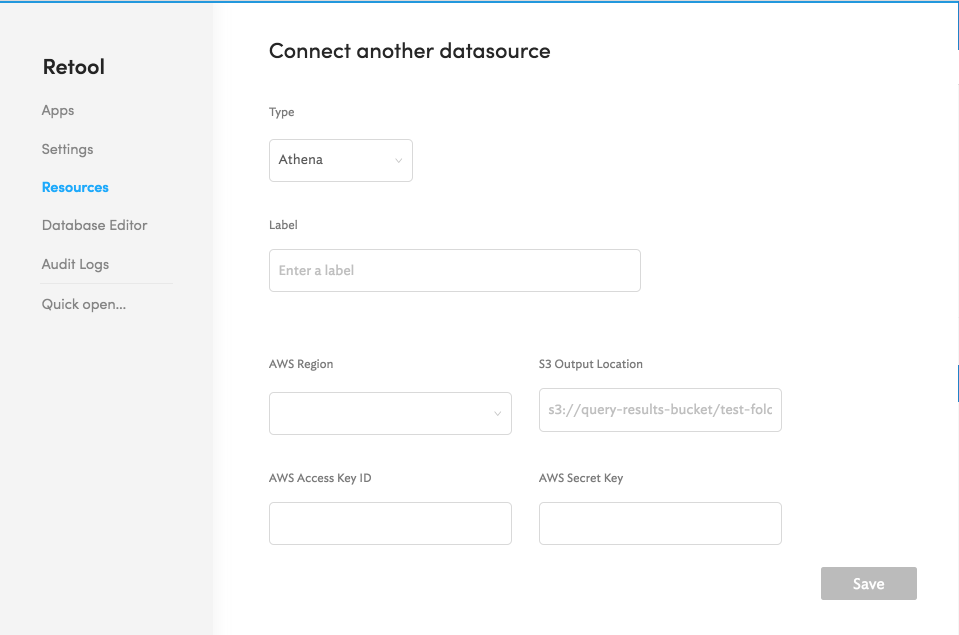
Task: View Audit Logs in sidebar
Action: point(75,264)
